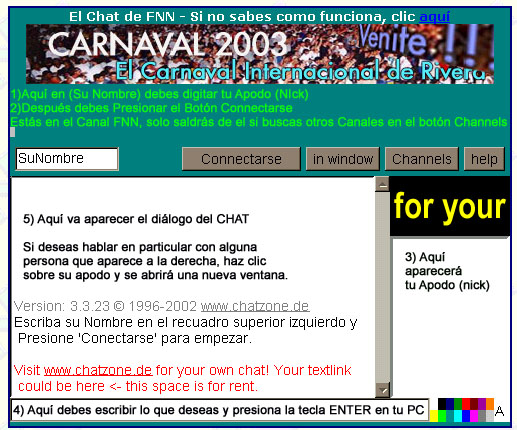Focus the SuNombre nickname field

click(x=67, y=159)
